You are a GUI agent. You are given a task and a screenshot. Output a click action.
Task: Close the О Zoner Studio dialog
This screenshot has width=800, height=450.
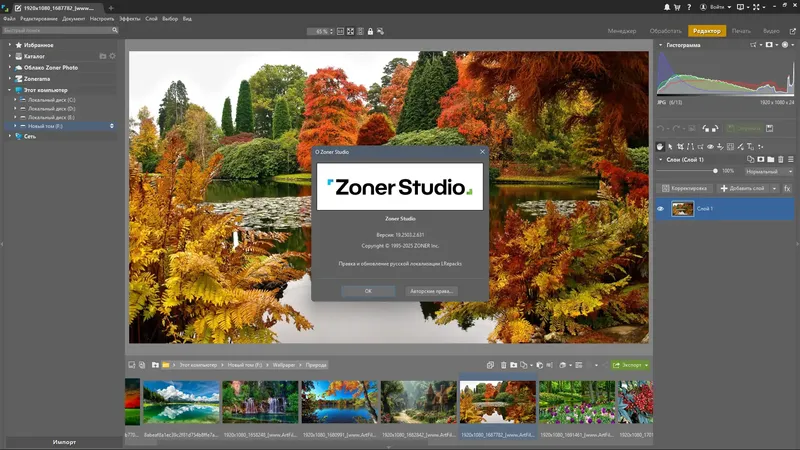point(482,152)
